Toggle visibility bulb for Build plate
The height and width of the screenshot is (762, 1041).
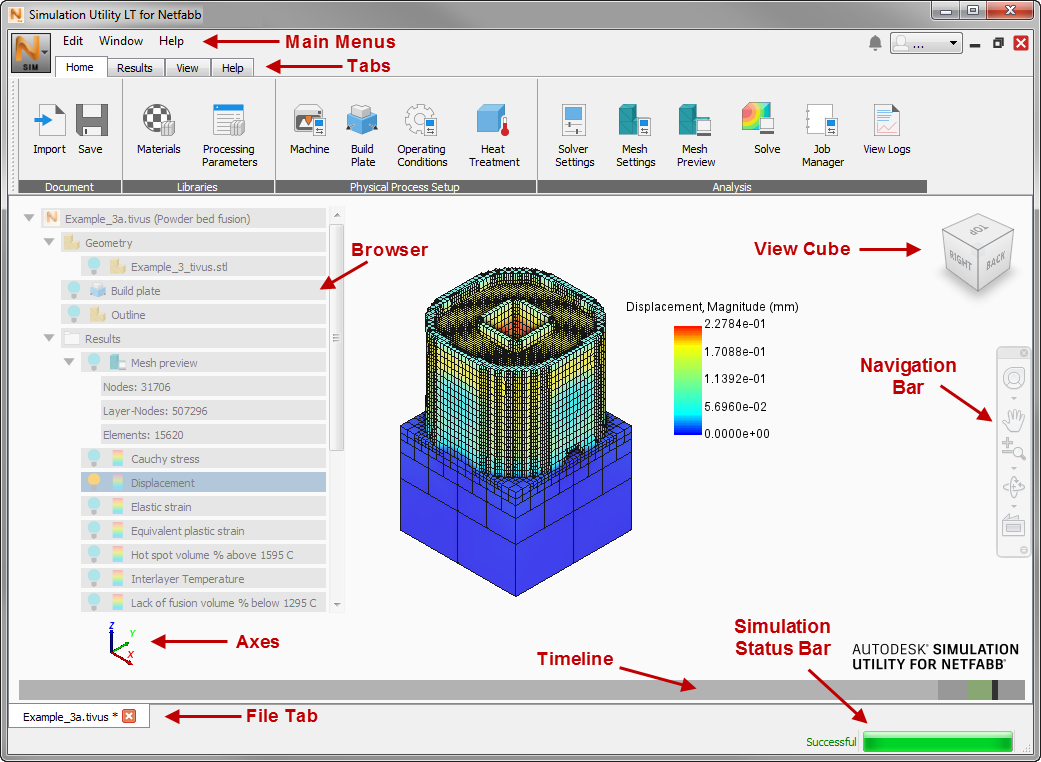coord(74,290)
